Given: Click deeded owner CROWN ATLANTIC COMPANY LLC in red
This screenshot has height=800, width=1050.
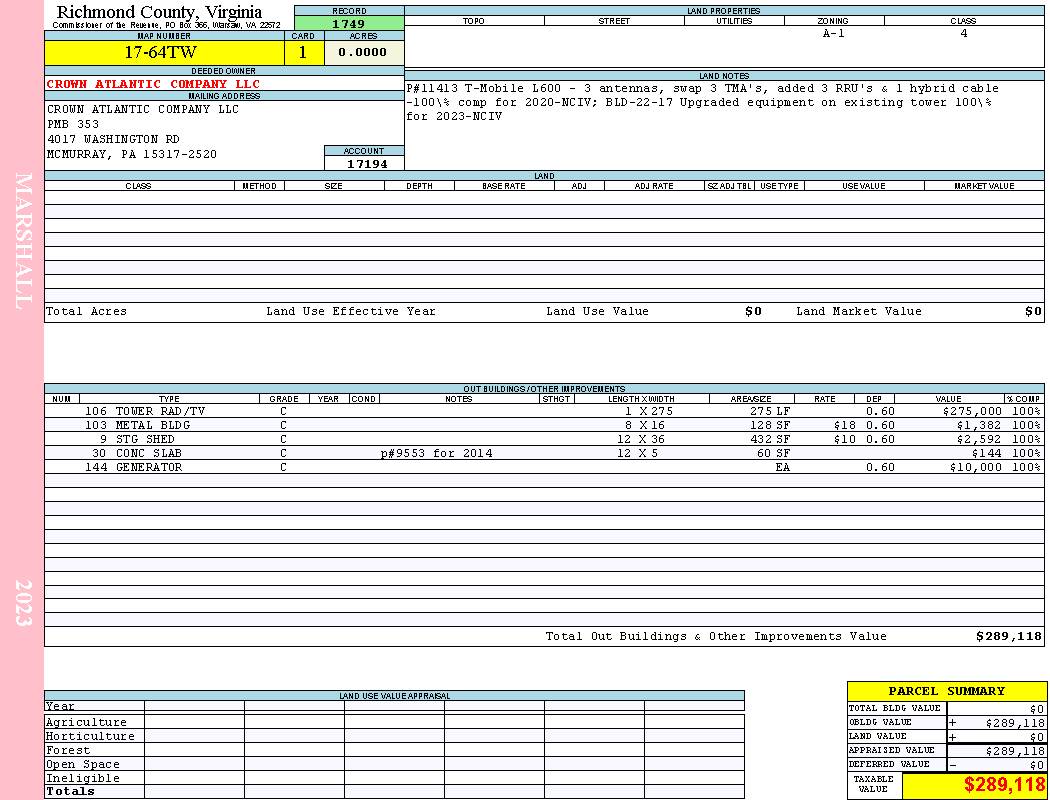Looking at the screenshot, I should 153,84.
